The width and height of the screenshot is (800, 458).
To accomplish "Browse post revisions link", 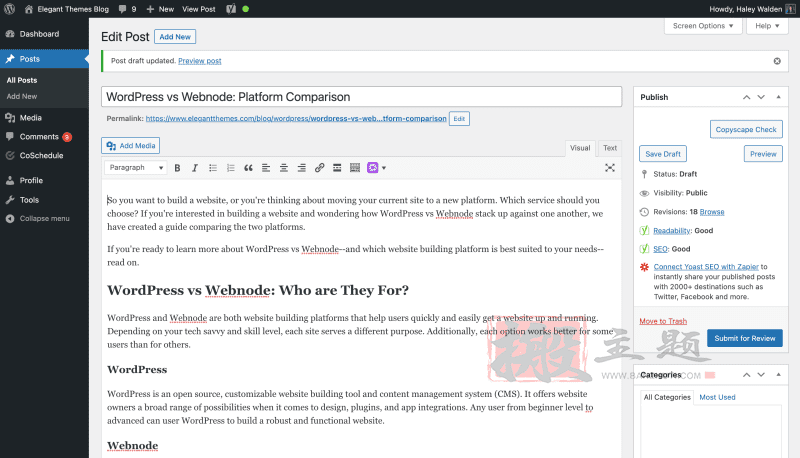I will 712,212.
